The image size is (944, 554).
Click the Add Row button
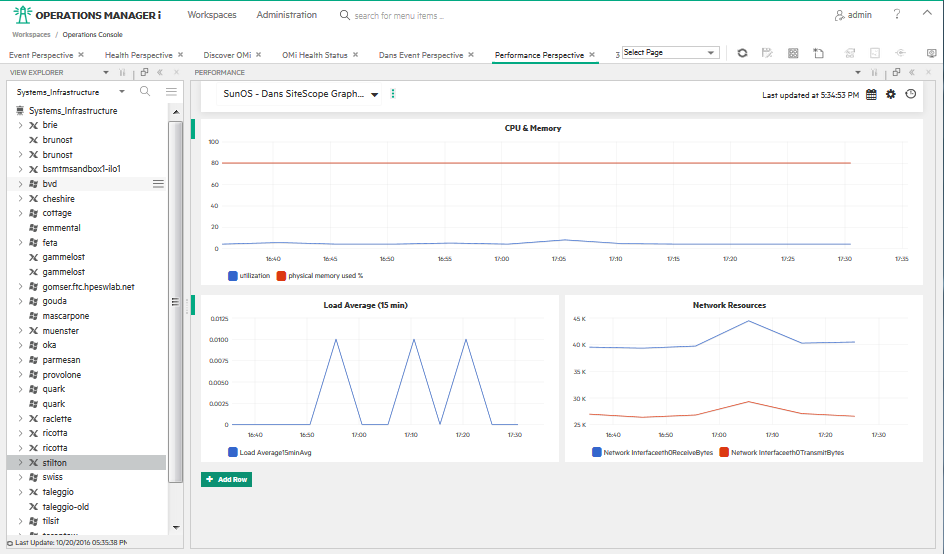point(226,479)
